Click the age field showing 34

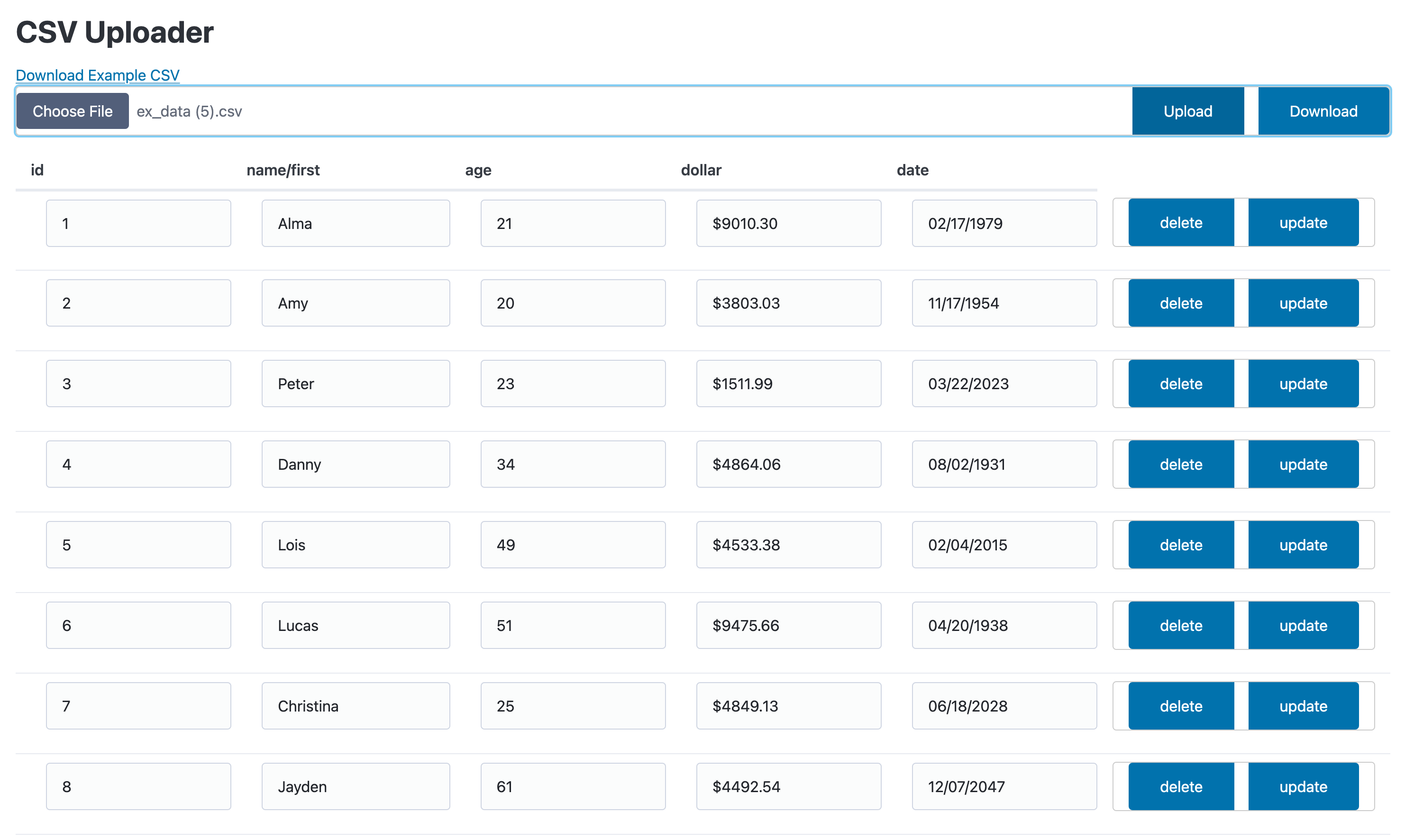[x=573, y=464]
